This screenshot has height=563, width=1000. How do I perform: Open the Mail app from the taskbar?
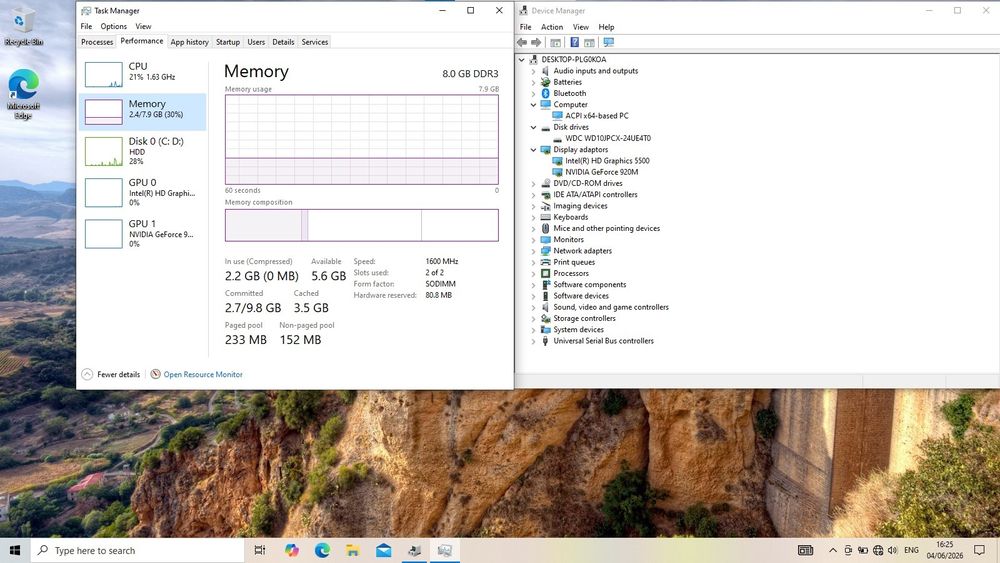tap(383, 550)
